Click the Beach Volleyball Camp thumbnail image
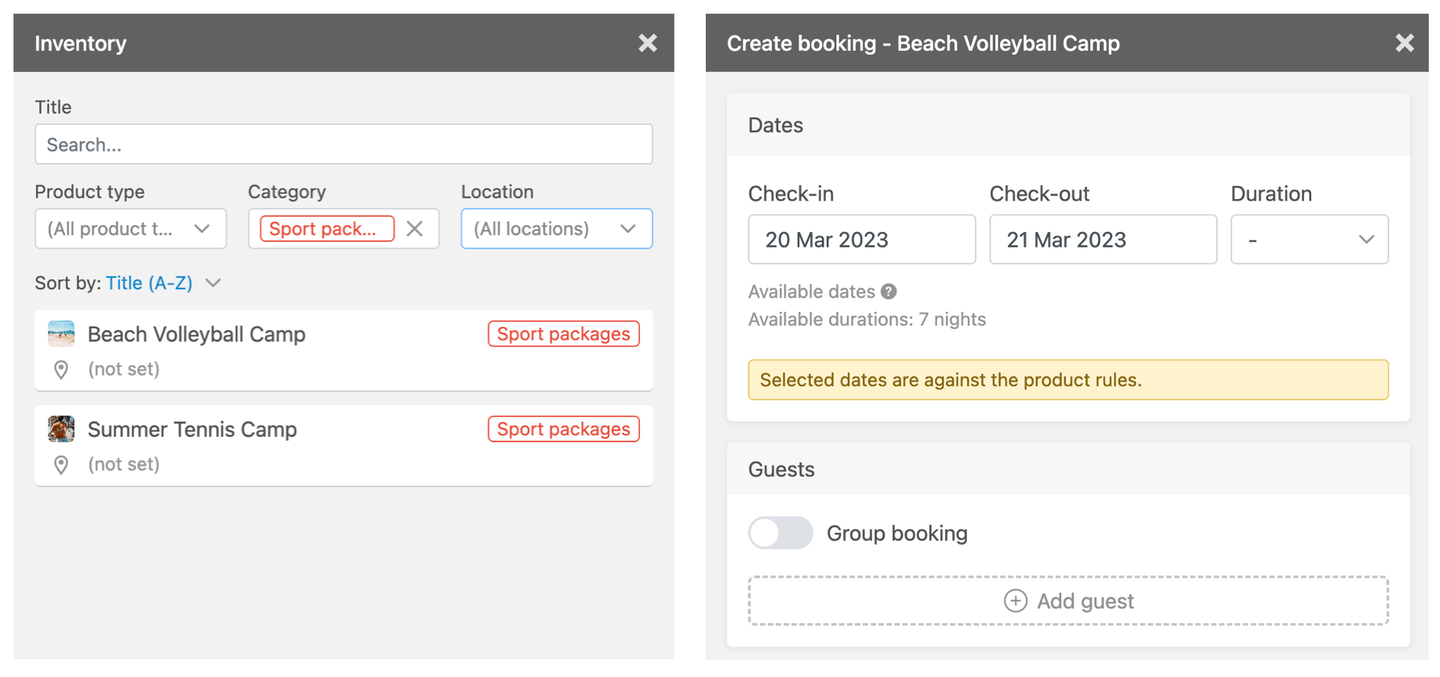 [x=61, y=334]
